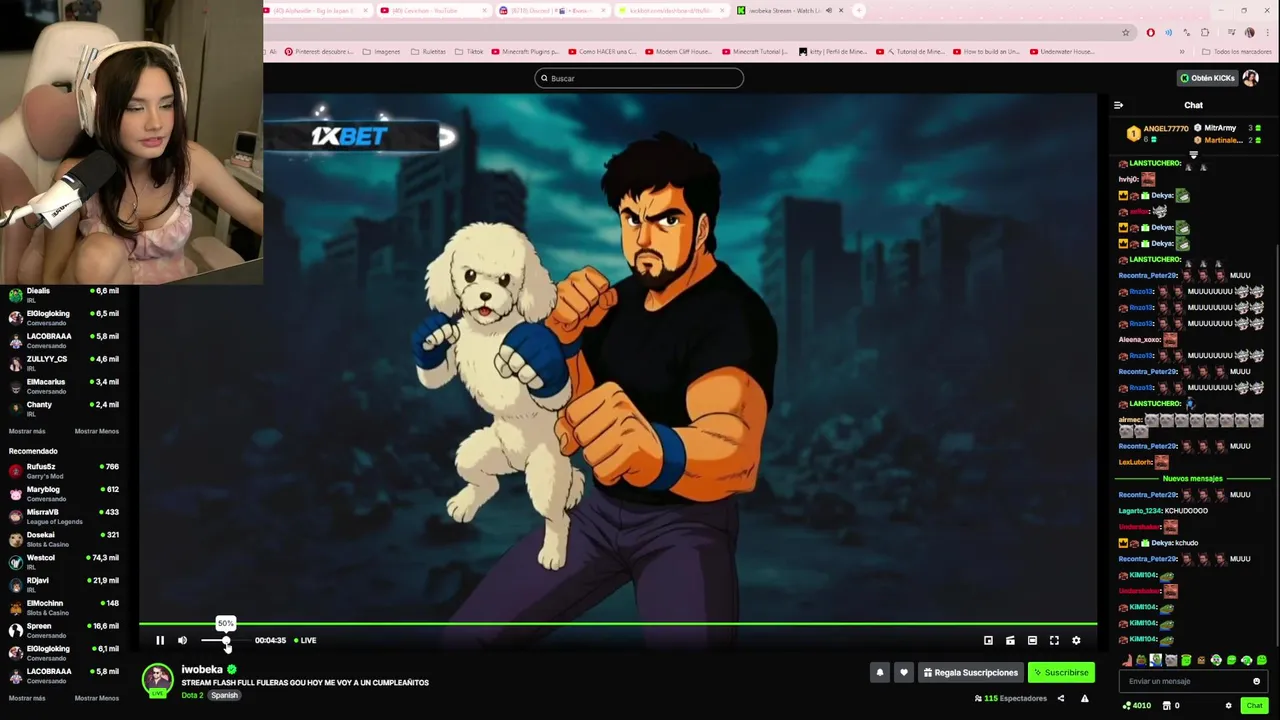Click the iwobeka streamer avatar
This screenshot has width=1280, height=720.
[x=157, y=680]
